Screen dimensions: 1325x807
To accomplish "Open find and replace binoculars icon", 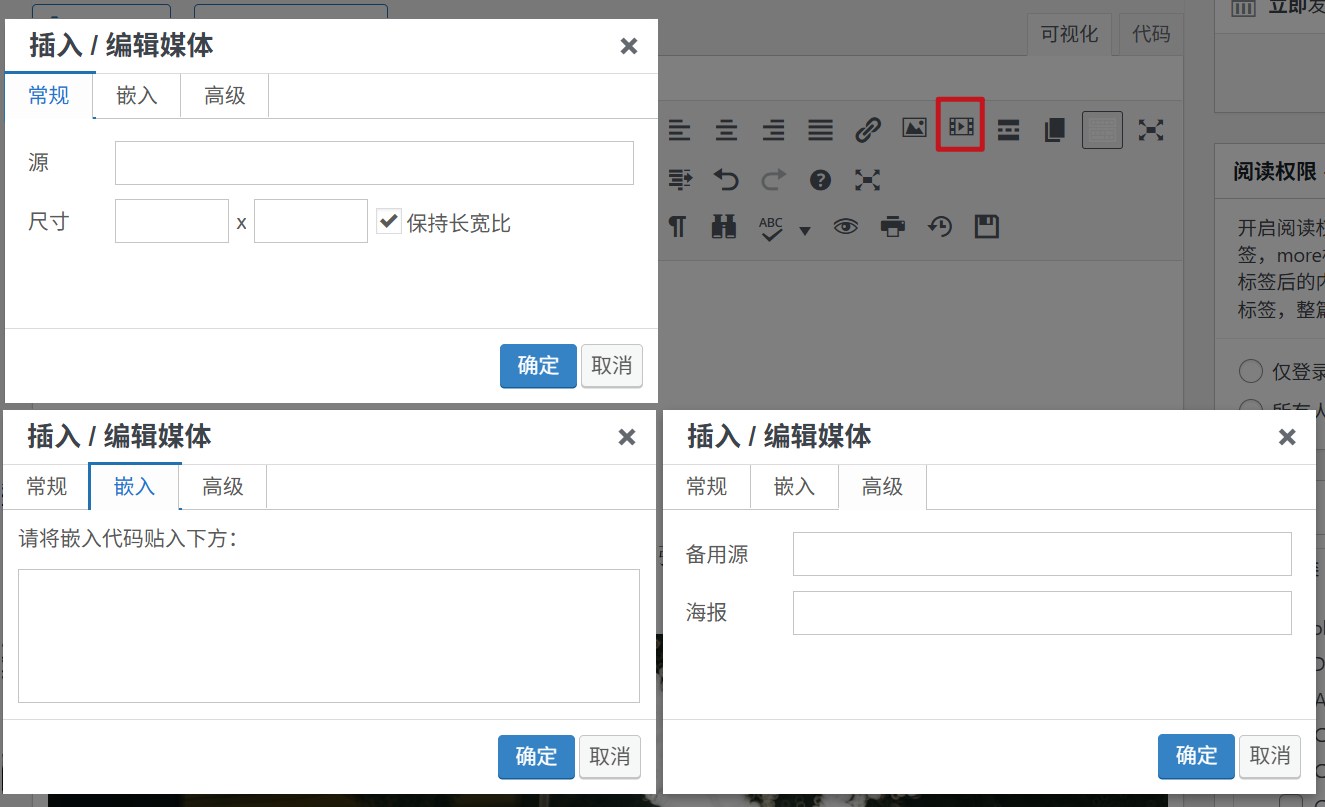I will 724,227.
